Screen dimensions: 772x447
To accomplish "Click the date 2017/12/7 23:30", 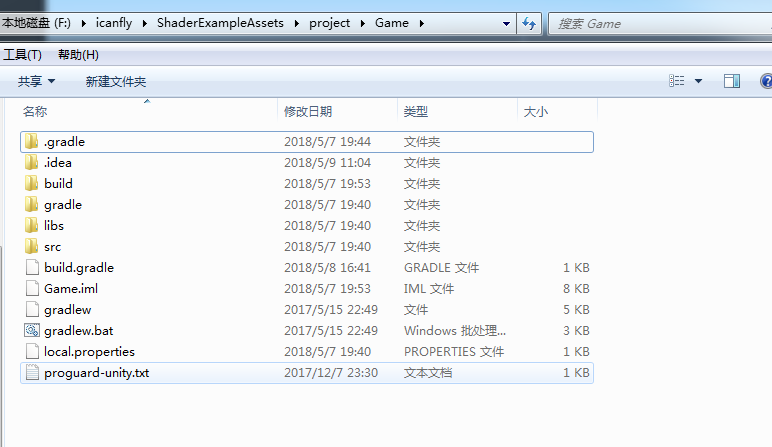I will coord(331,373).
